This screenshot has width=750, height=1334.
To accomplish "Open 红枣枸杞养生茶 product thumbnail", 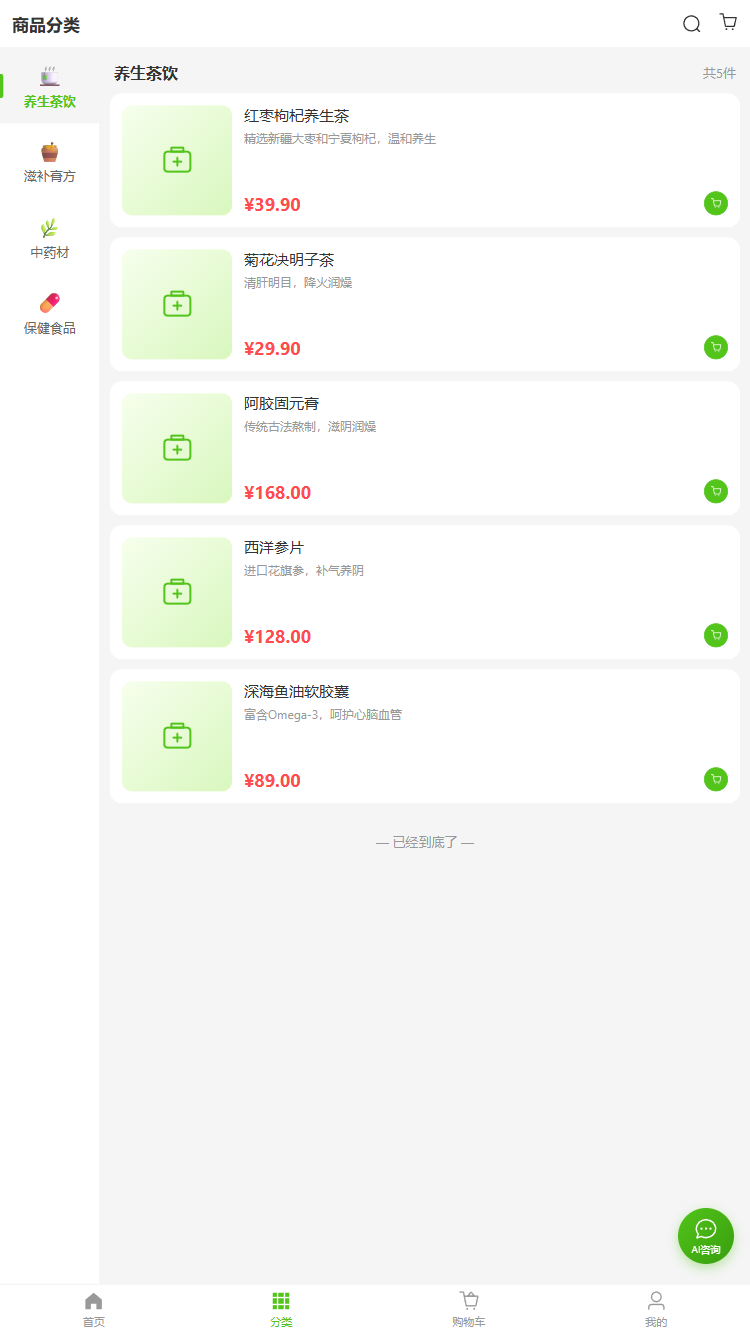I will [x=177, y=160].
